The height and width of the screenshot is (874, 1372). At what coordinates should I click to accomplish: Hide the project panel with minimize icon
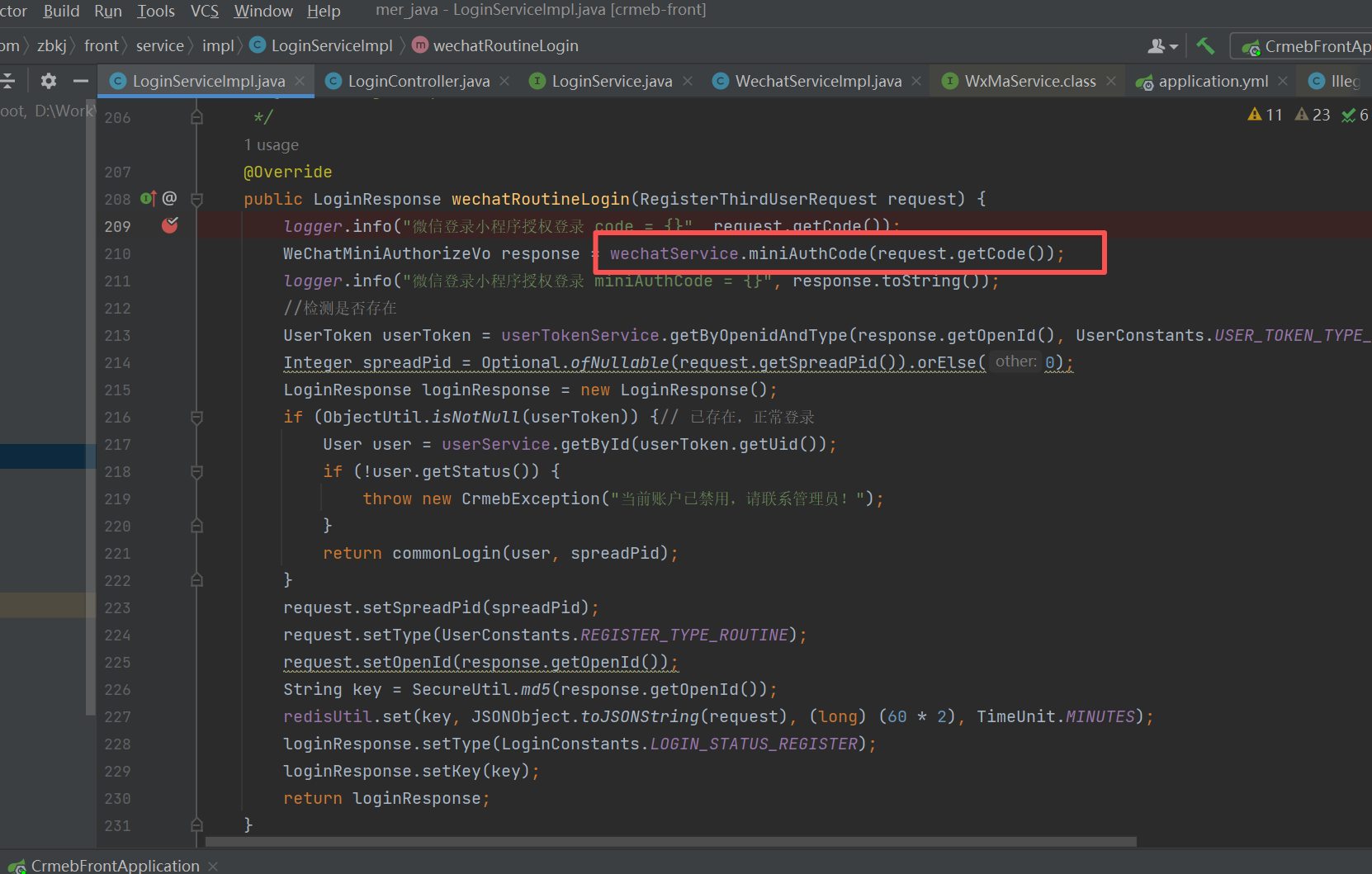pos(80,81)
